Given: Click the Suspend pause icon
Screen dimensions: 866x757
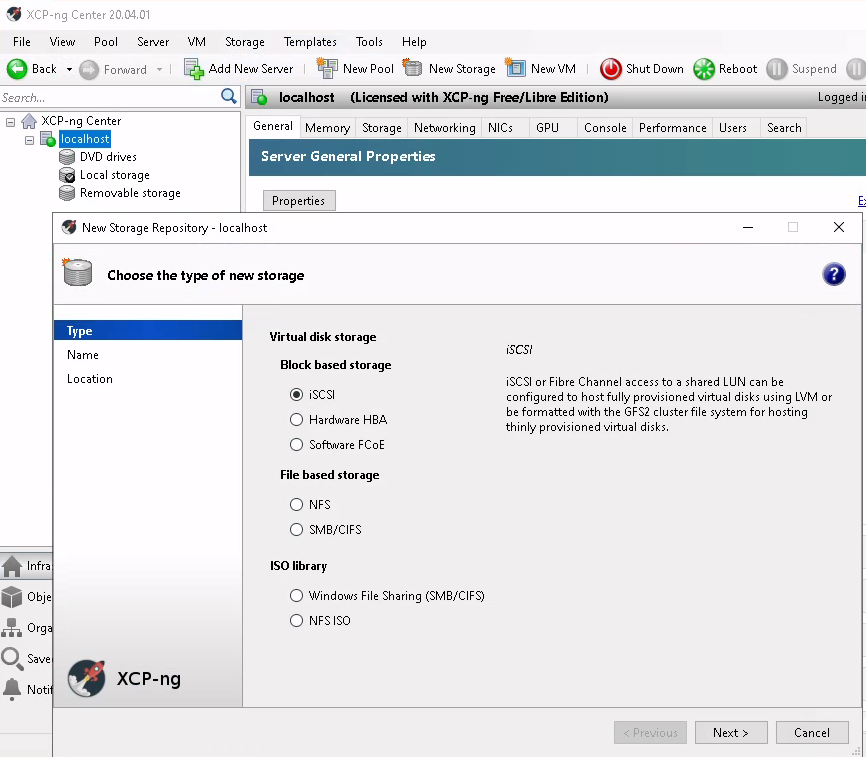Looking at the screenshot, I should click(x=777, y=69).
